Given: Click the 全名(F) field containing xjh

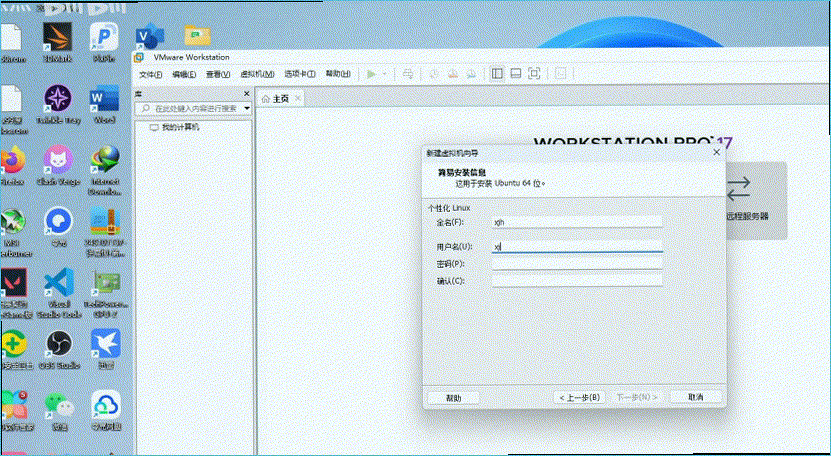Looking at the screenshot, I should pos(577,222).
